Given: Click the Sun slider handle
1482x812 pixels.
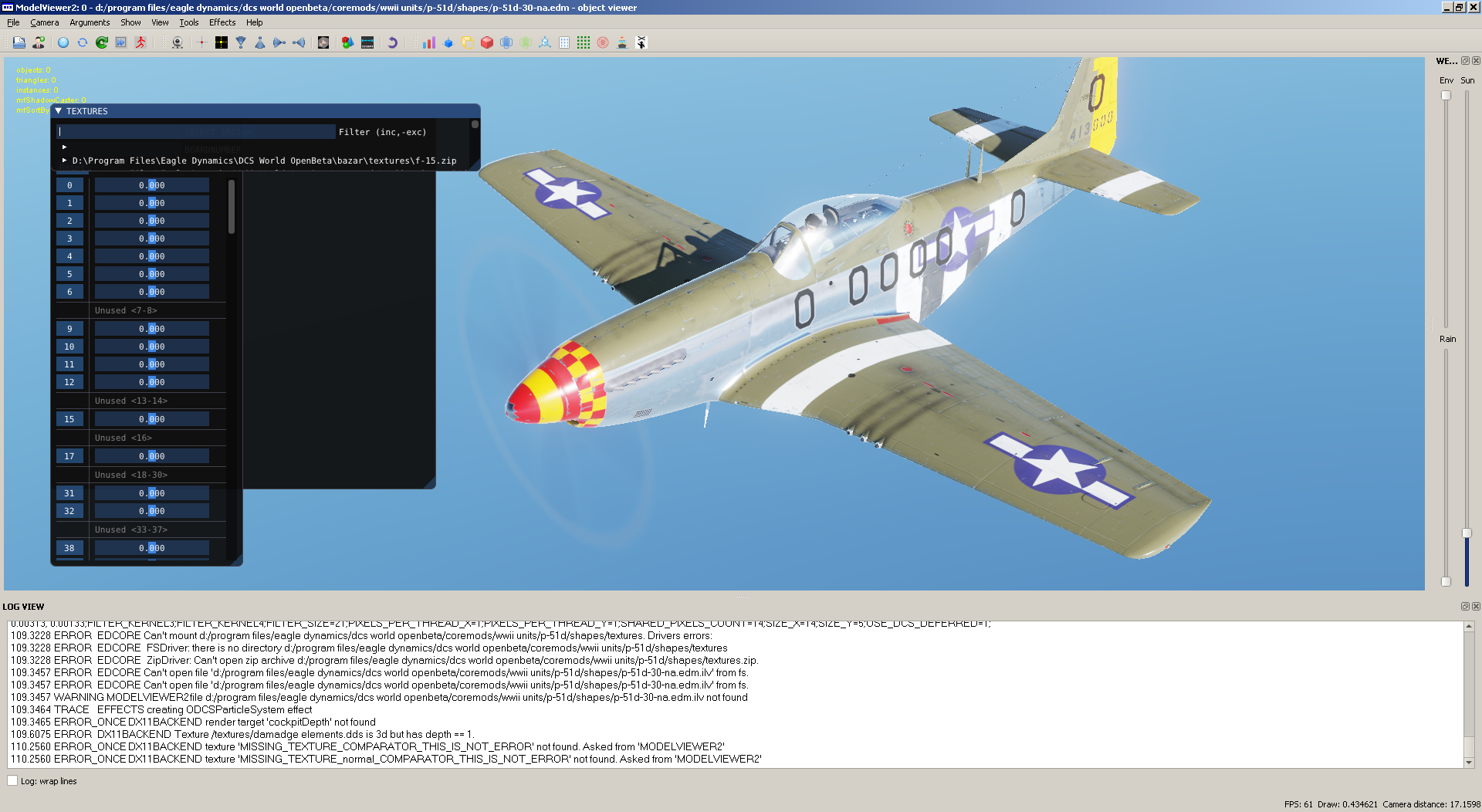Looking at the screenshot, I should [1467, 533].
